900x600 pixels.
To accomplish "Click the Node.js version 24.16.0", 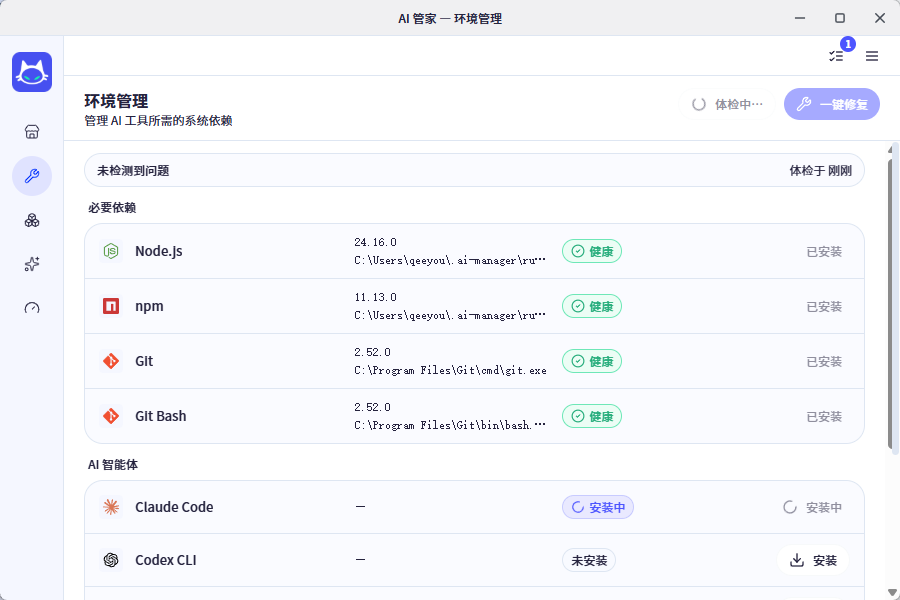I will tap(375, 242).
